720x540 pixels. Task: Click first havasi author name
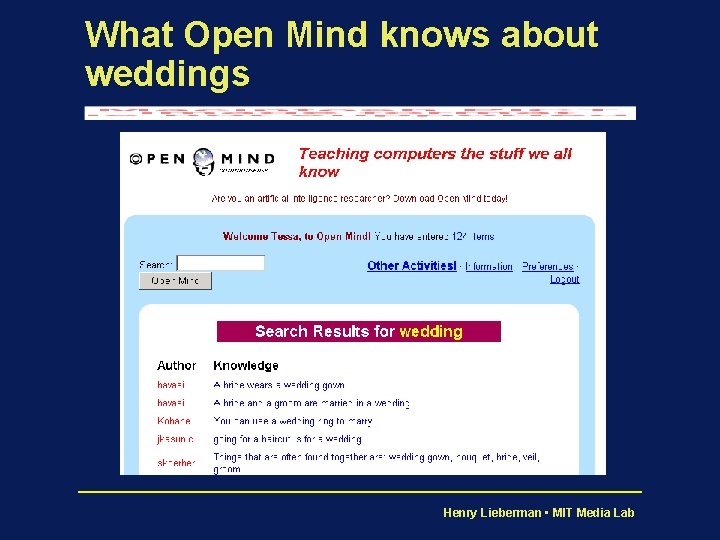point(171,385)
